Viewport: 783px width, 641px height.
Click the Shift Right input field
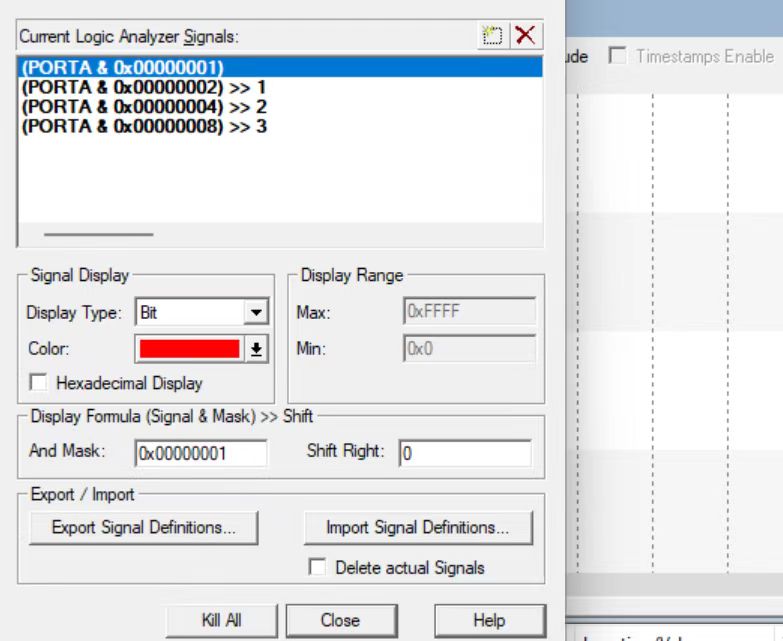point(465,453)
